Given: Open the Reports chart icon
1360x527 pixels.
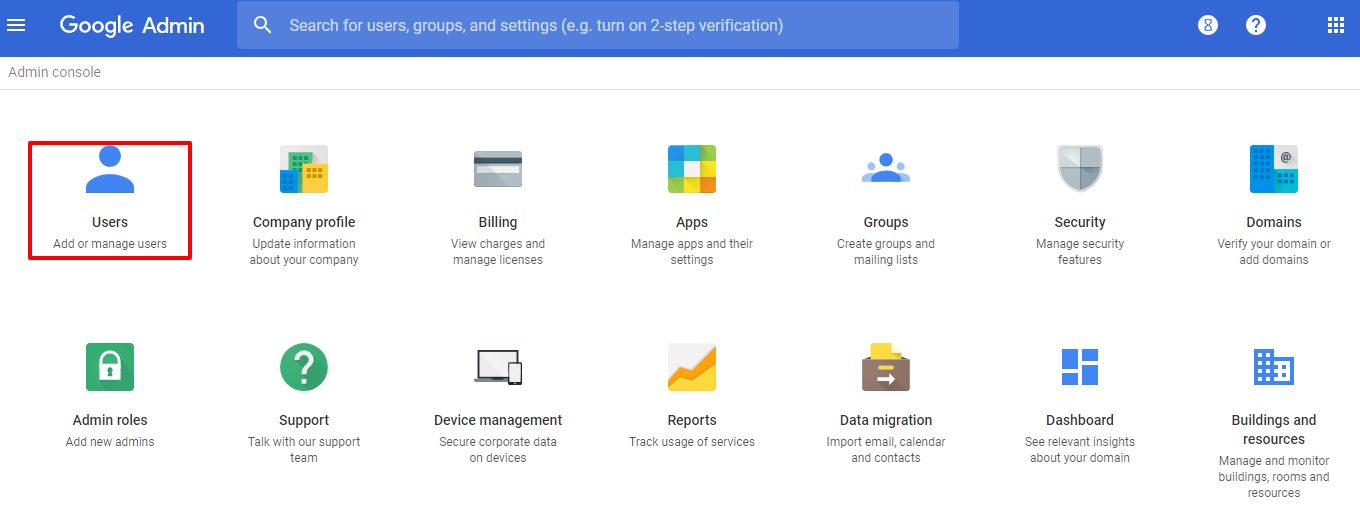Looking at the screenshot, I should 692,367.
